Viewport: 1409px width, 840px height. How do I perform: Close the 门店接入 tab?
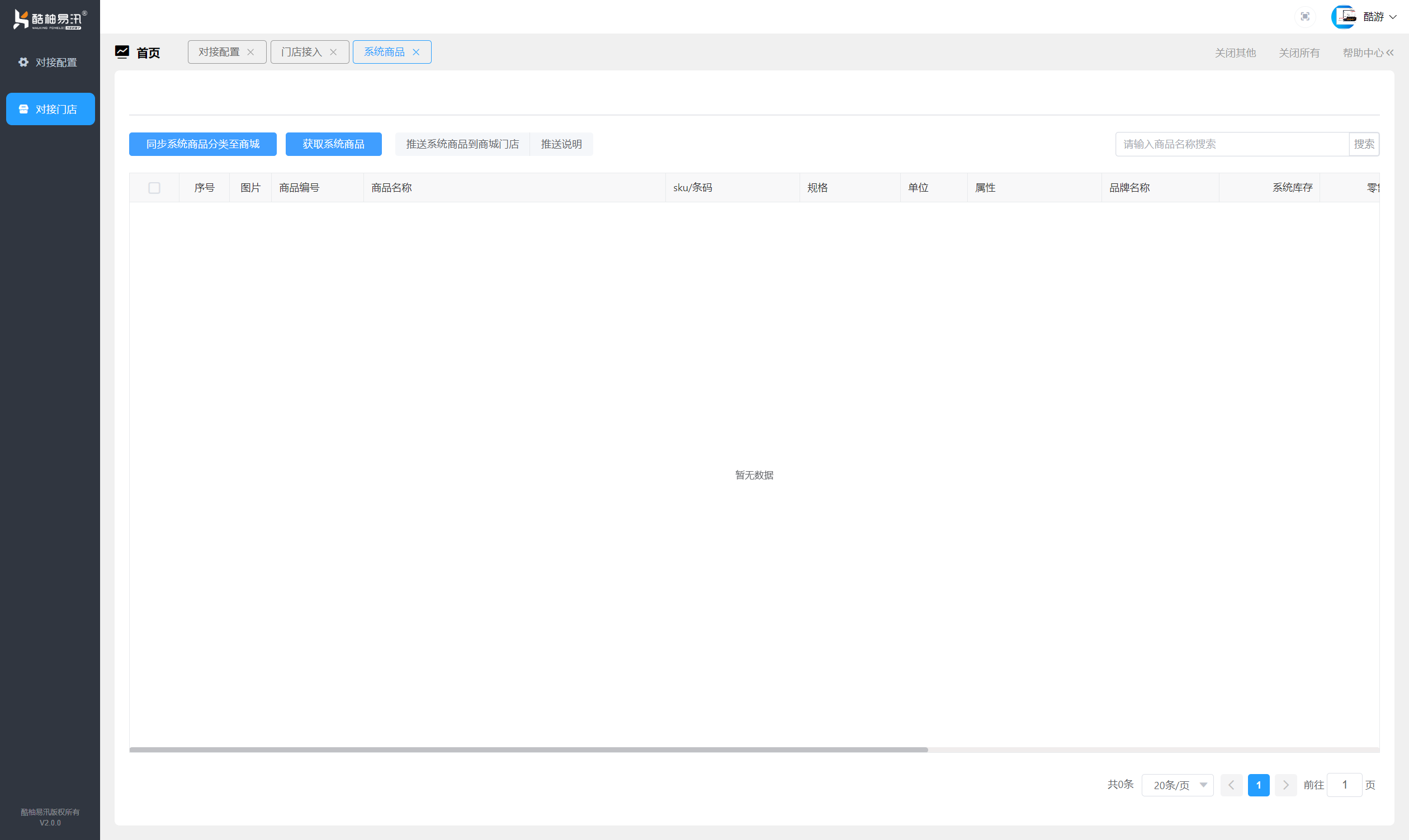click(x=333, y=52)
